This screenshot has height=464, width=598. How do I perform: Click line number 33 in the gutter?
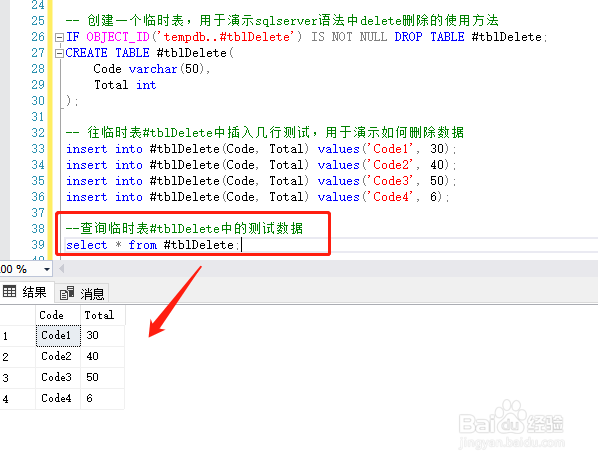point(38,149)
